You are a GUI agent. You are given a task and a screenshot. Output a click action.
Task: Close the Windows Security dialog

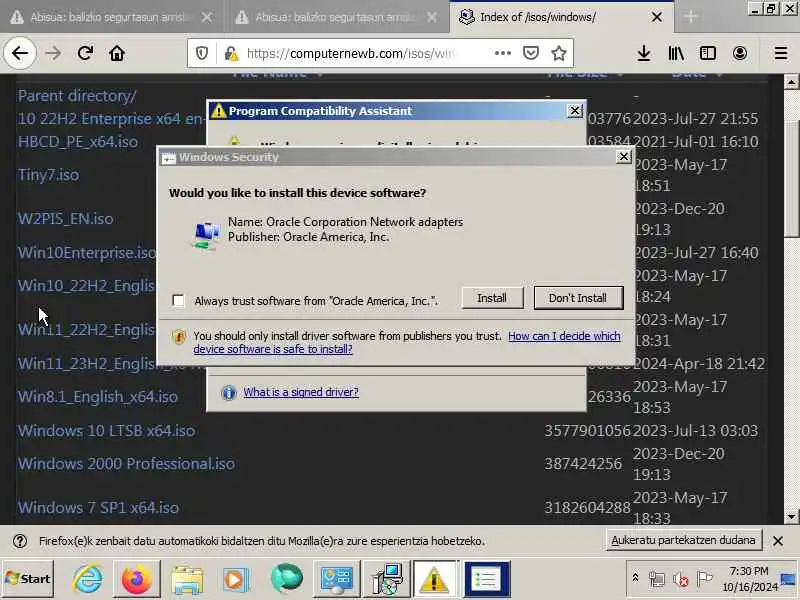tap(623, 157)
